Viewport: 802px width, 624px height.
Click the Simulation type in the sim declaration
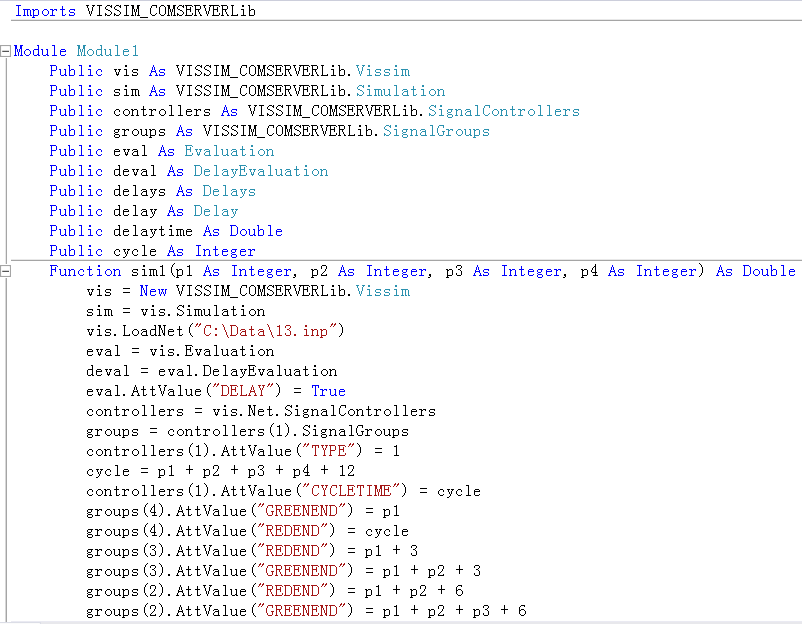pyautogui.click(x=400, y=91)
